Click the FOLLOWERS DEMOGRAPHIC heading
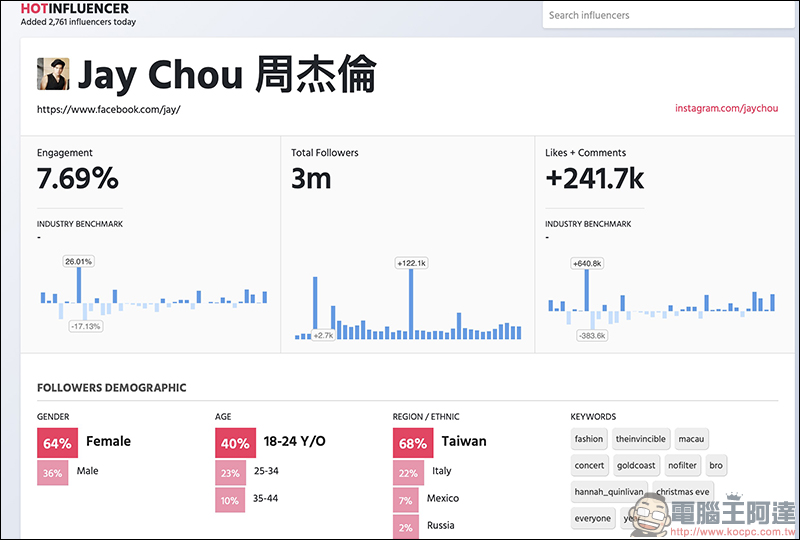The height and width of the screenshot is (540, 800). (x=112, y=387)
